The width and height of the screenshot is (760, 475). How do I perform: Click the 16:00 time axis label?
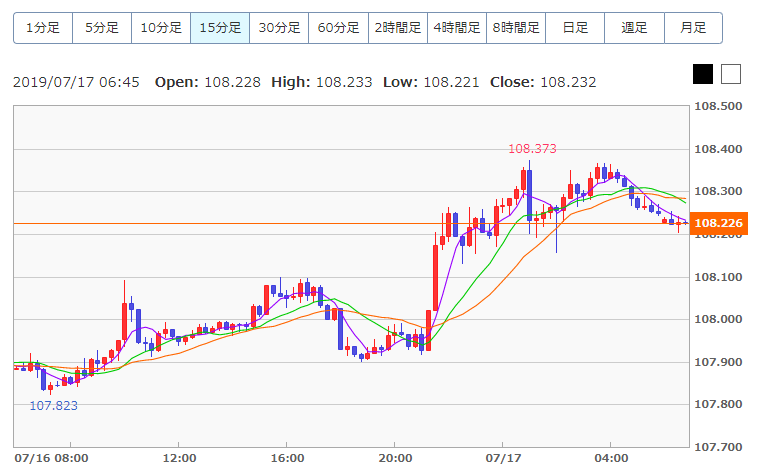pyautogui.click(x=287, y=459)
